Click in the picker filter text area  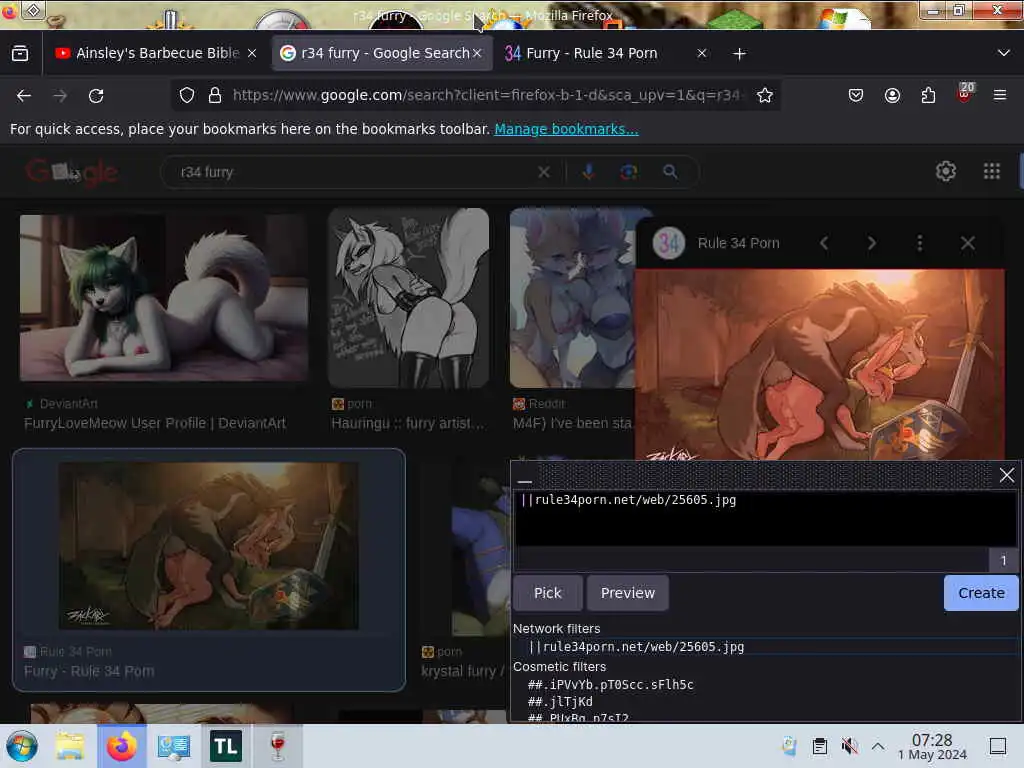pos(765,519)
